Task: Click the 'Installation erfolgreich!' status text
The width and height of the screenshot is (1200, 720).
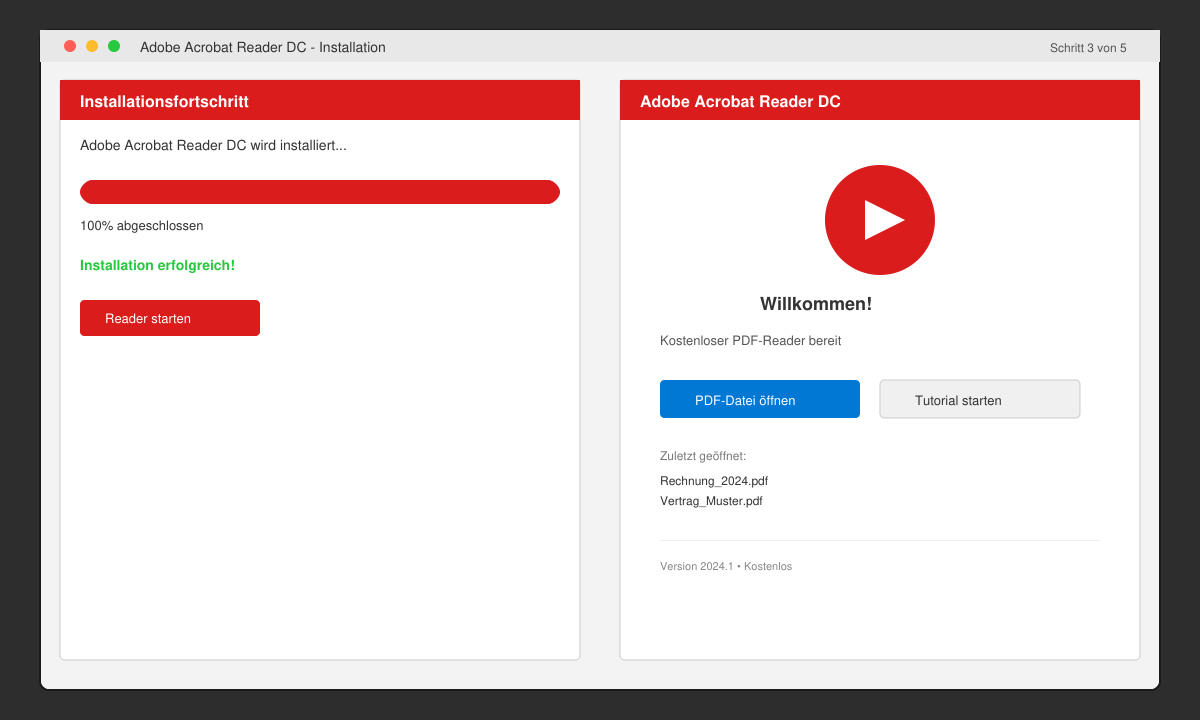Action: (158, 265)
